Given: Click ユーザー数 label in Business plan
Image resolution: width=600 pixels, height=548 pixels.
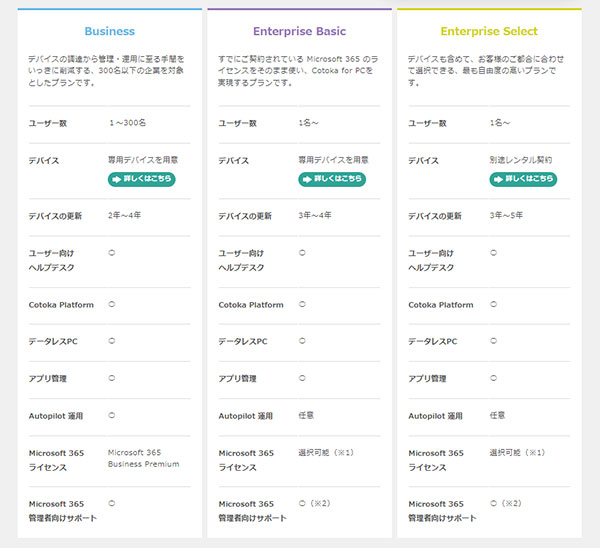Looking at the screenshot, I should point(47,123).
